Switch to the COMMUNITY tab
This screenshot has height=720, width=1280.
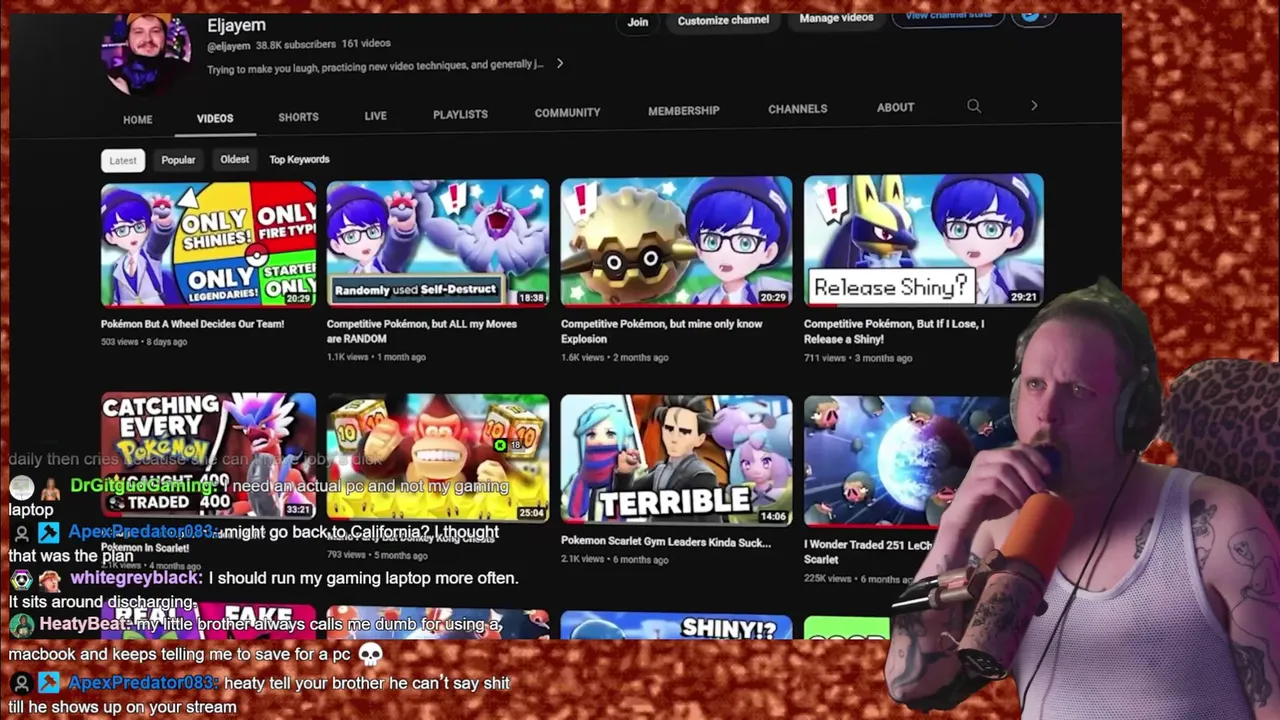[567, 112]
